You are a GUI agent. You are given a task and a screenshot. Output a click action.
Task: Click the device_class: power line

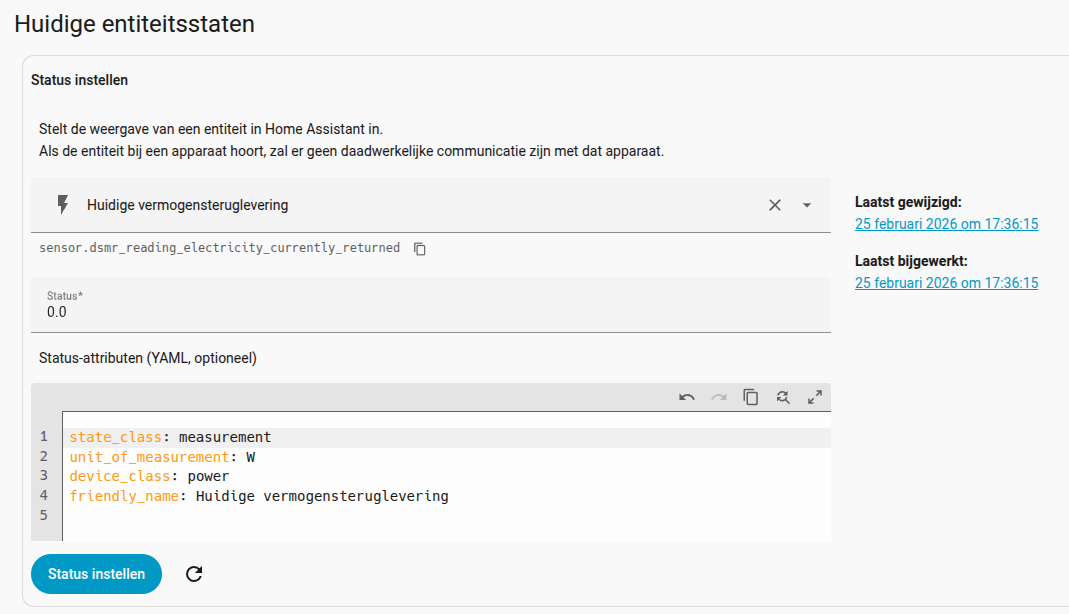point(149,476)
